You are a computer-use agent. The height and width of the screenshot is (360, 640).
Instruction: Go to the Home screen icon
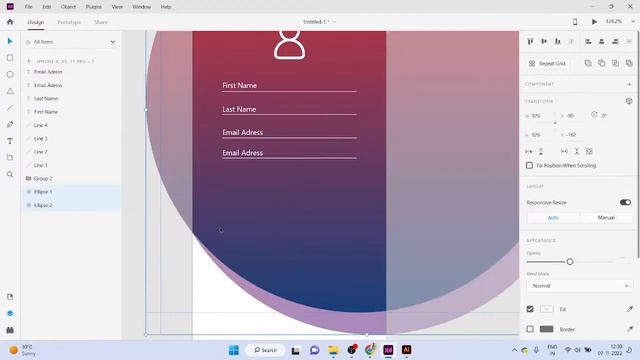click(10, 22)
